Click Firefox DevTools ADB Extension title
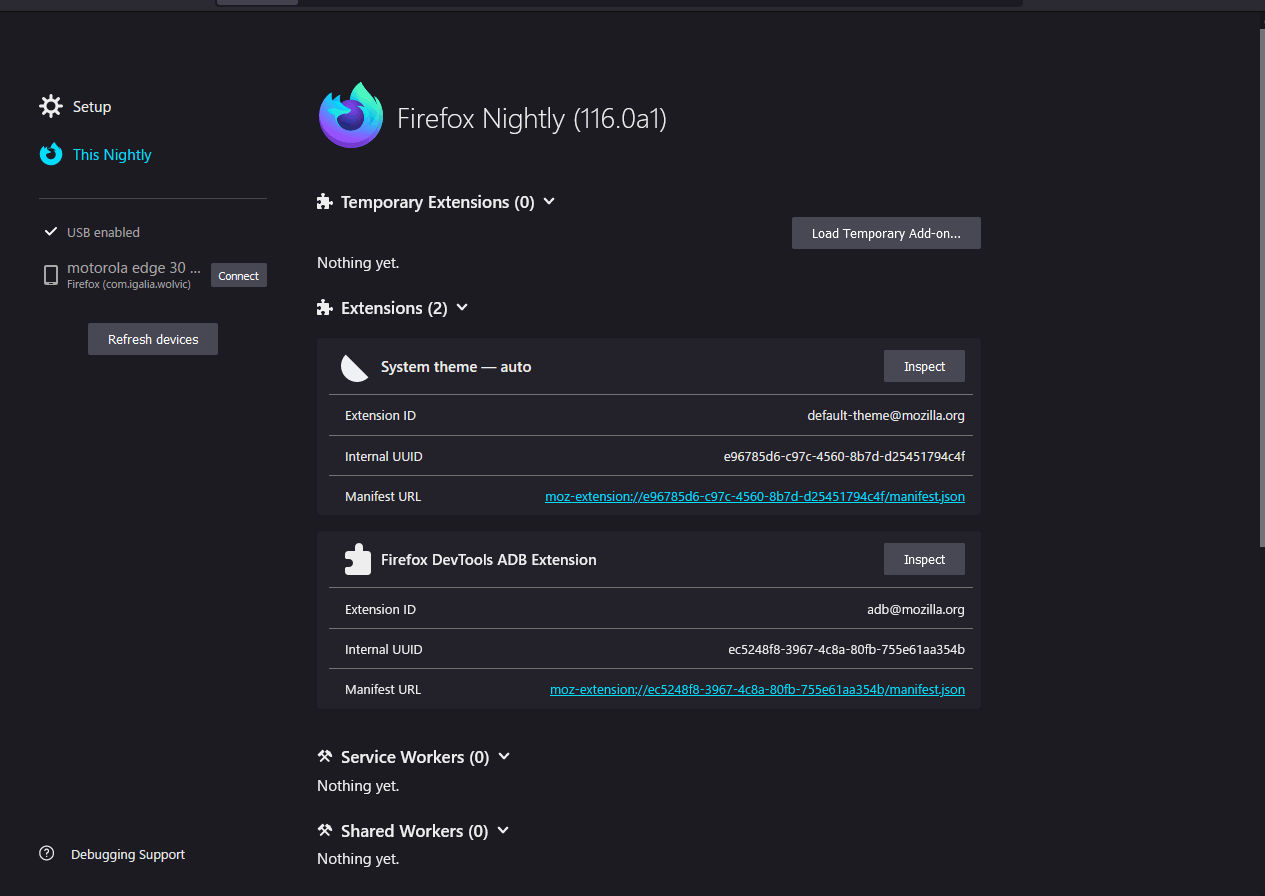1265x896 pixels. pos(489,560)
